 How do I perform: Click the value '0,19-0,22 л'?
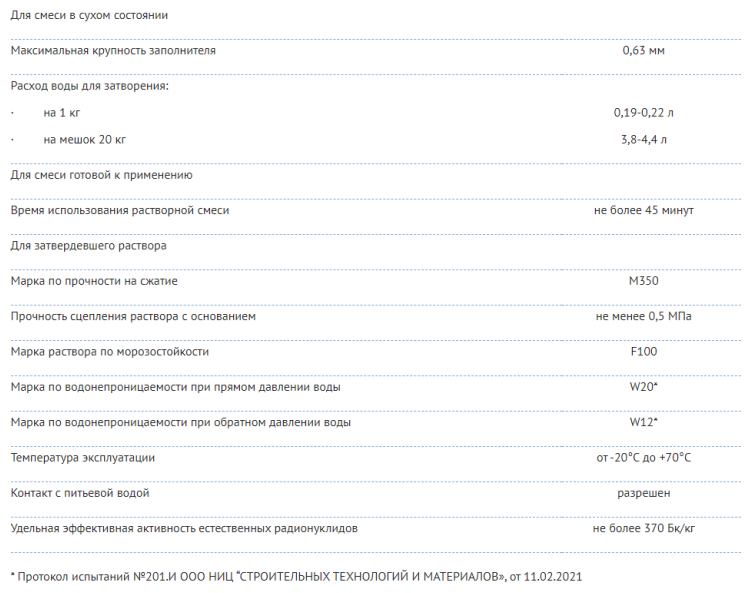(x=644, y=113)
